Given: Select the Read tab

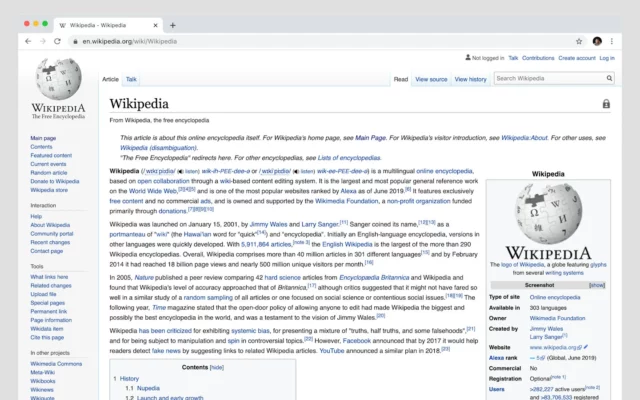Looking at the screenshot, I should coord(400,79).
